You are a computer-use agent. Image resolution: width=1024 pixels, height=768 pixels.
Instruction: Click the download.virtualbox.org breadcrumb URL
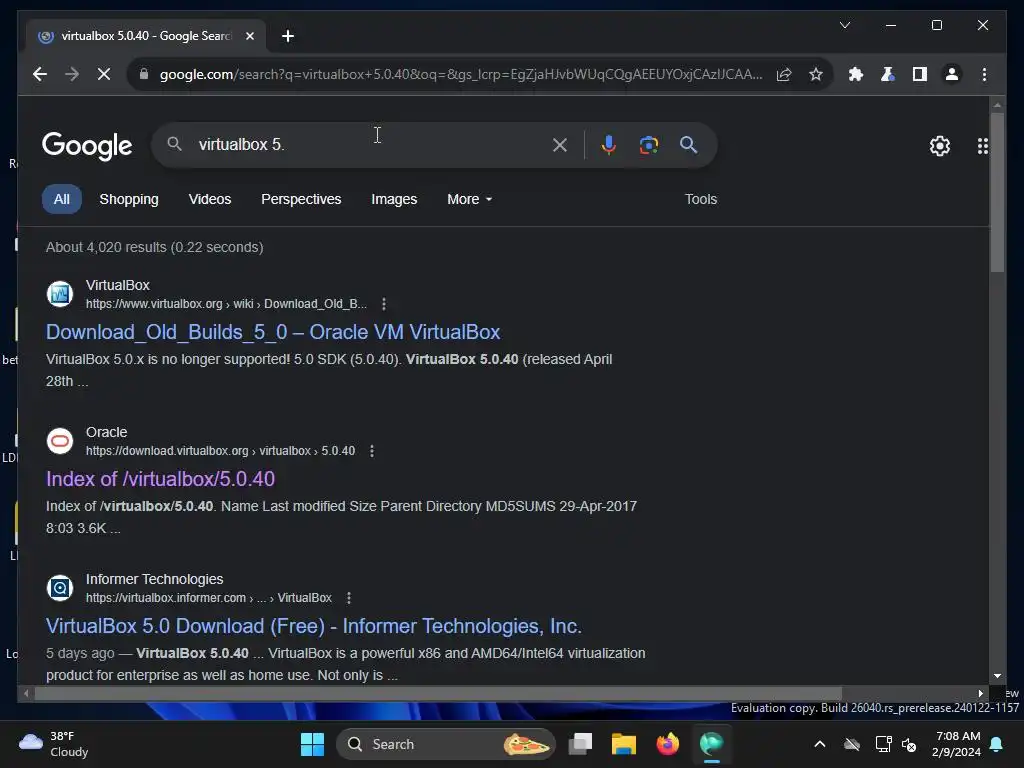click(x=220, y=451)
